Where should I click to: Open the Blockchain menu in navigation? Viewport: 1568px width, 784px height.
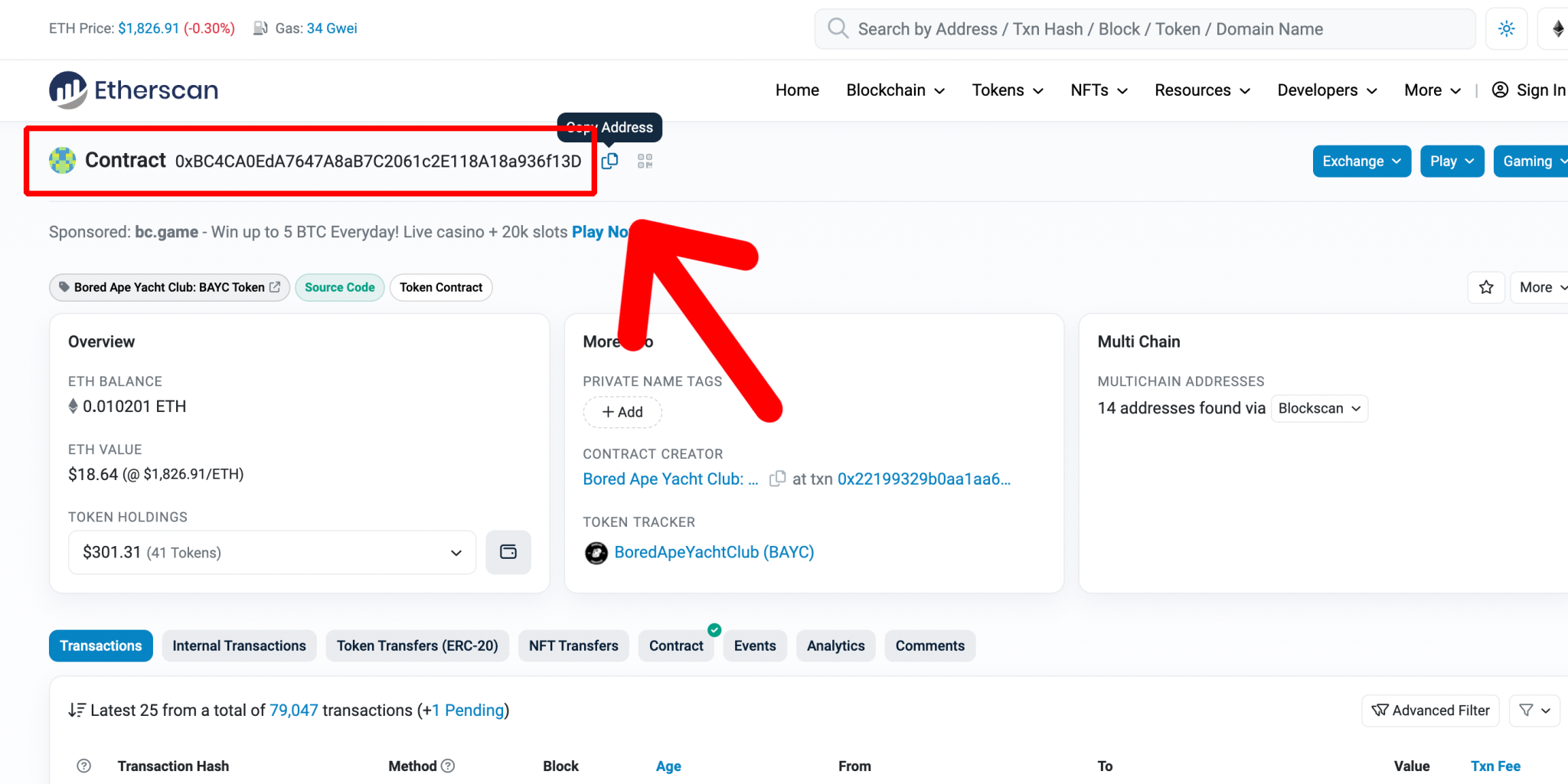click(x=895, y=90)
